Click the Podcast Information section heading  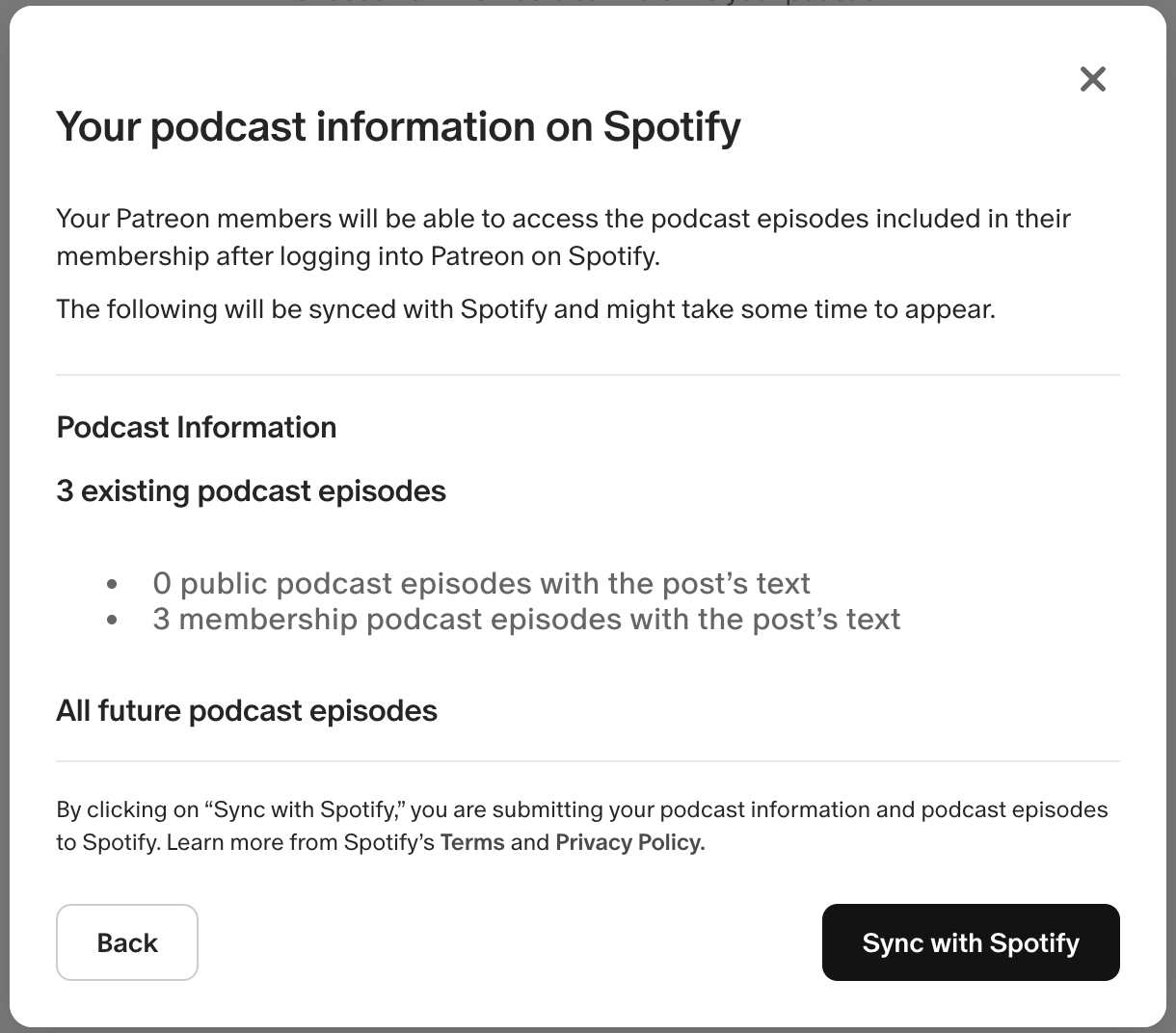197,427
